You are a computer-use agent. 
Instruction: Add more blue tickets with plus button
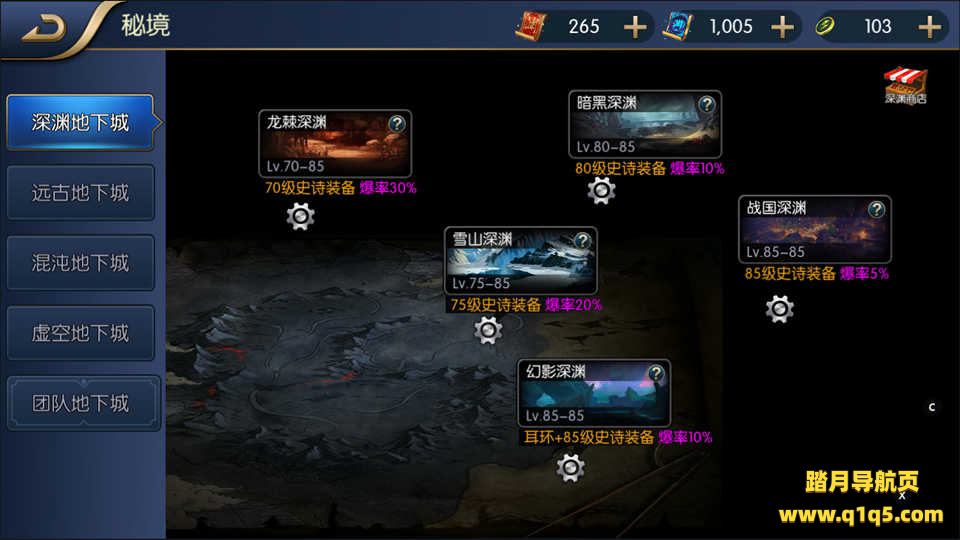tap(782, 27)
